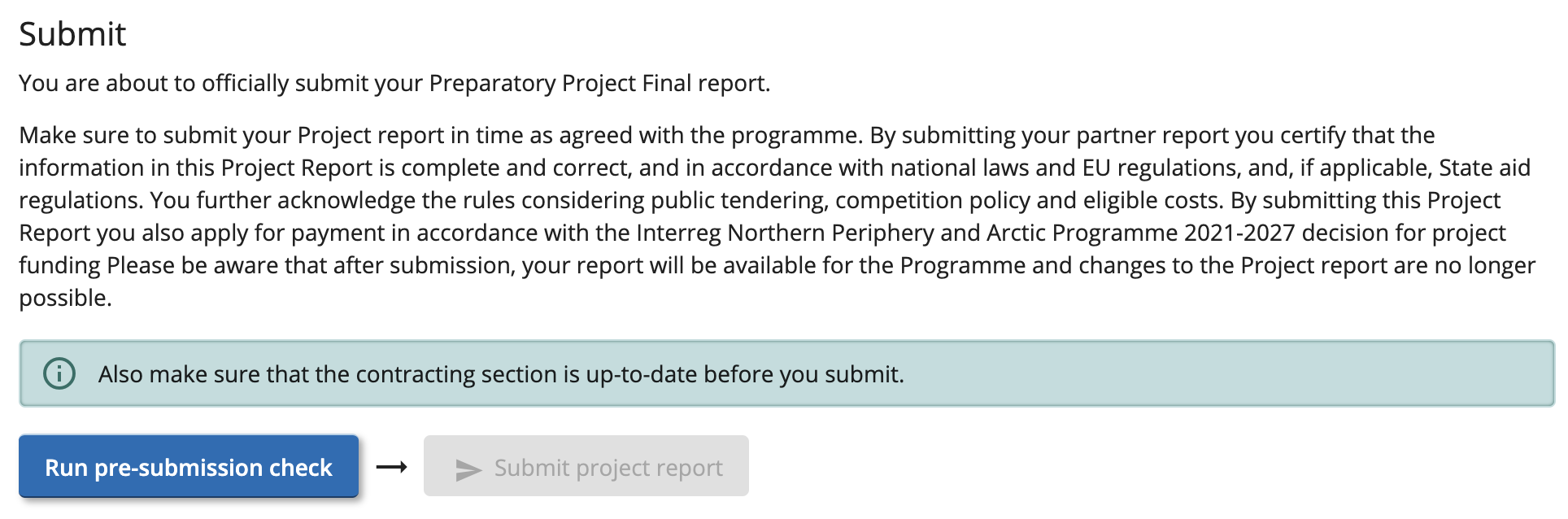Click empty right area of teal banner
The width and height of the screenshot is (1568, 519).
click(x=1301, y=374)
